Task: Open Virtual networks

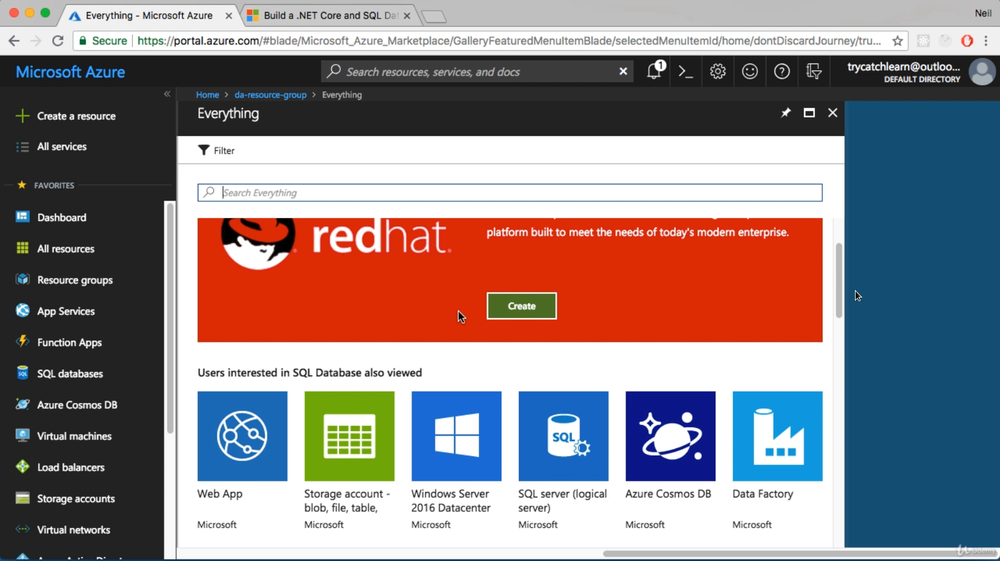Action: pyautogui.click(x=62, y=530)
